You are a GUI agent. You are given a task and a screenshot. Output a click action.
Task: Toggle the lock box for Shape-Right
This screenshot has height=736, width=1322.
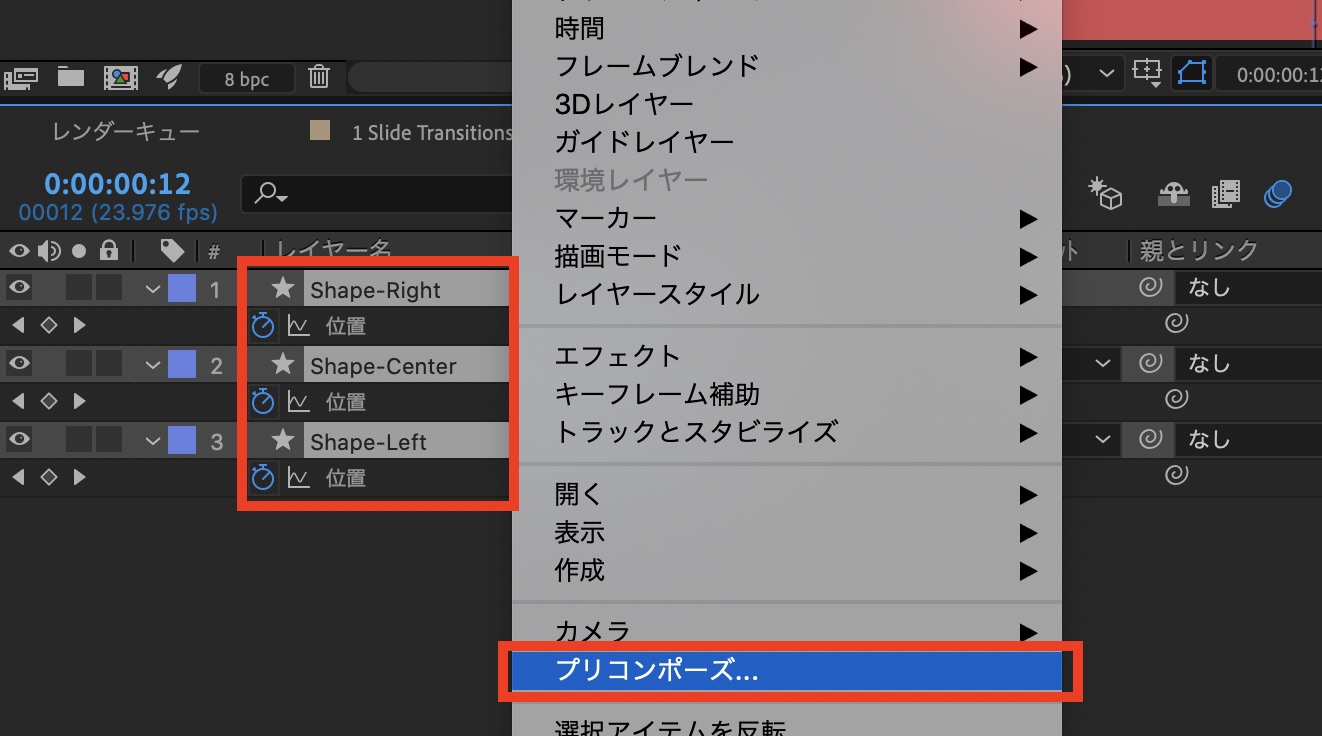pyautogui.click(x=108, y=288)
